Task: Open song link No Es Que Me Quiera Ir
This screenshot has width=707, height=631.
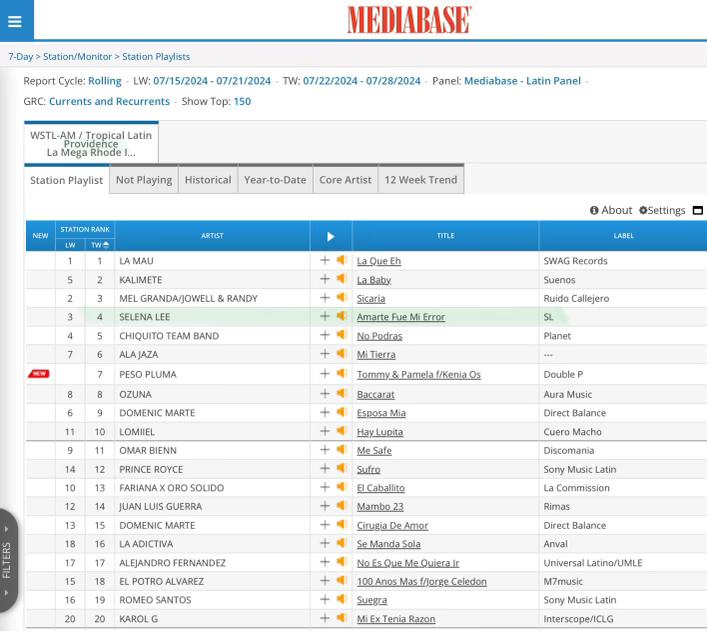Action: pos(408,563)
